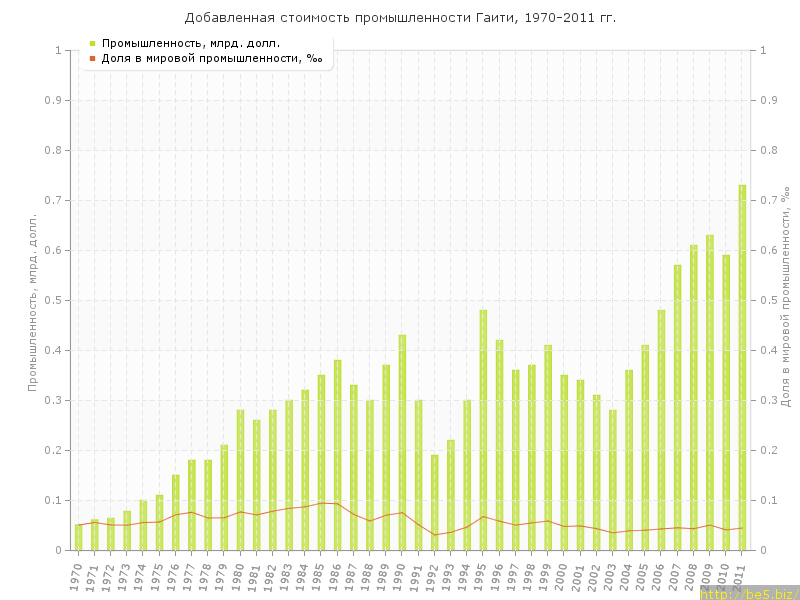Select the green bar for 2006
Image resolution: width=800 pixels, height=600 pixels.
pyautogui.click(x=661, y=430)
